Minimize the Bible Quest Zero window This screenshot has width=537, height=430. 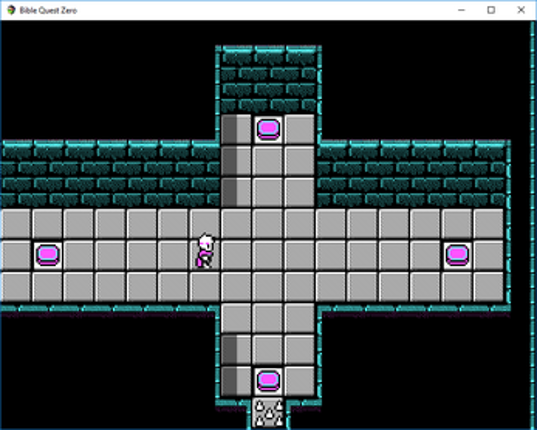tap(461, 10)
